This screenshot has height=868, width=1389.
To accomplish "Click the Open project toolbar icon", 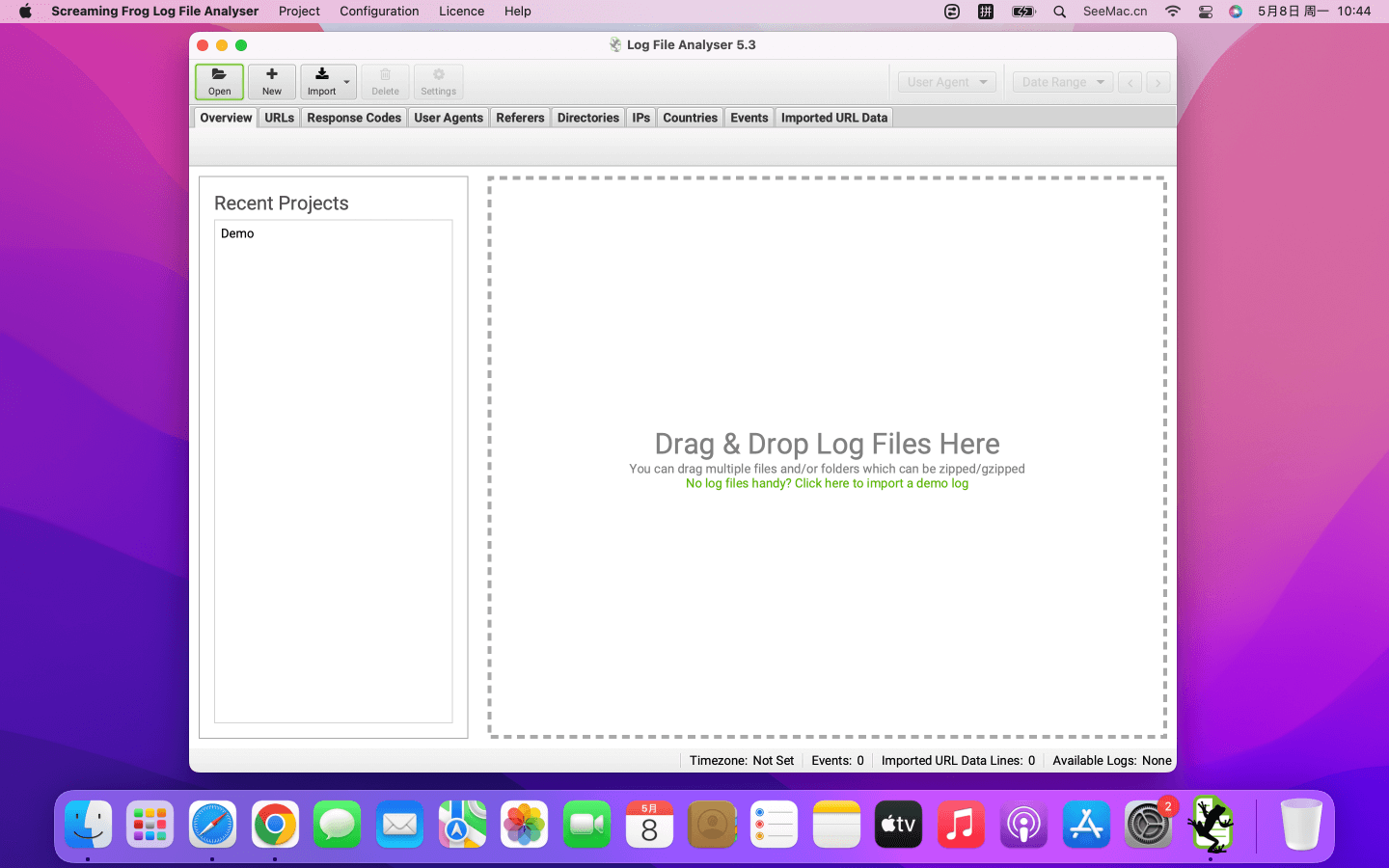I will tap(219, 81).
